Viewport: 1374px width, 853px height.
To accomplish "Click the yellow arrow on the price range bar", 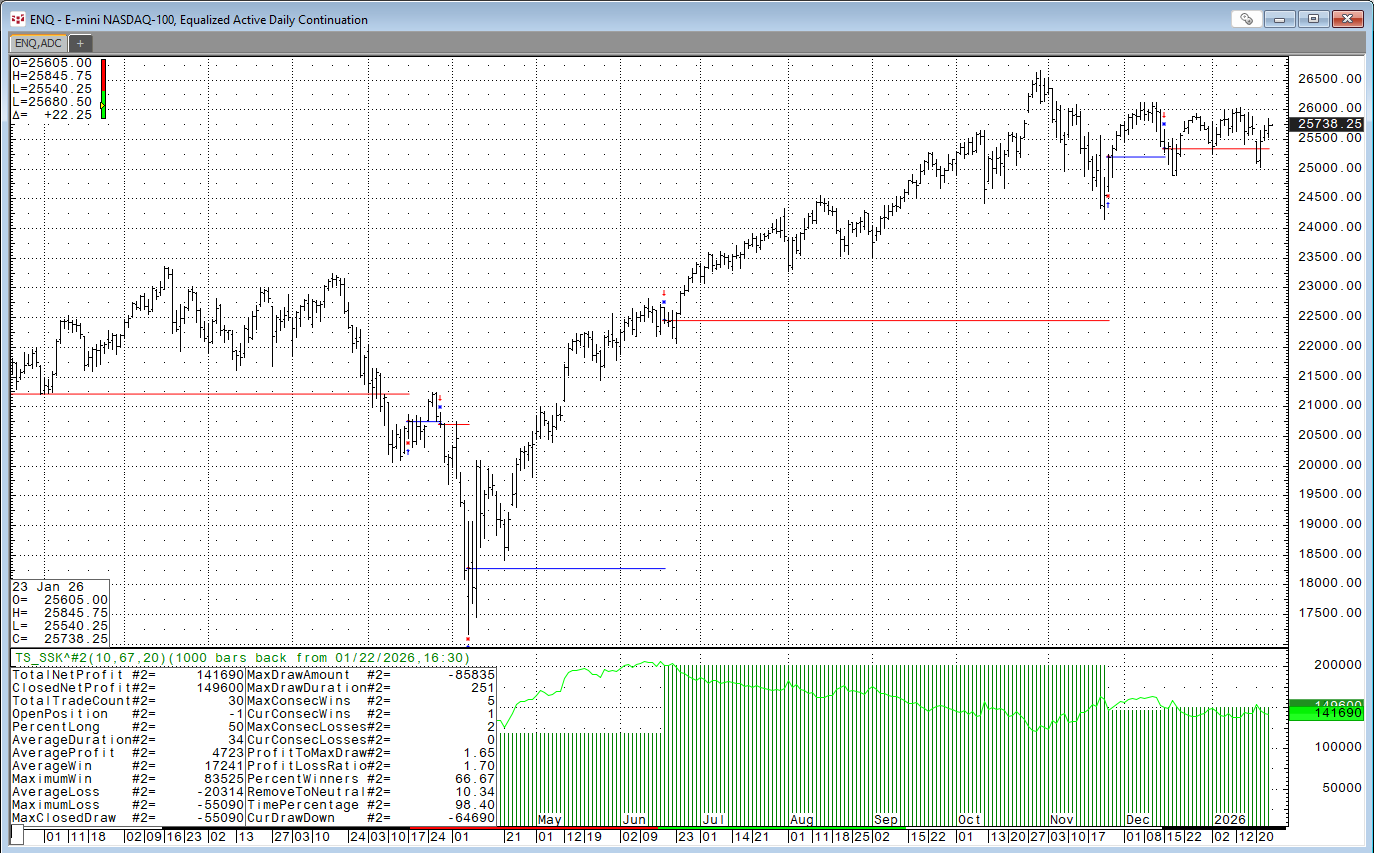I will pyautogui.click(x=102, y=104).
